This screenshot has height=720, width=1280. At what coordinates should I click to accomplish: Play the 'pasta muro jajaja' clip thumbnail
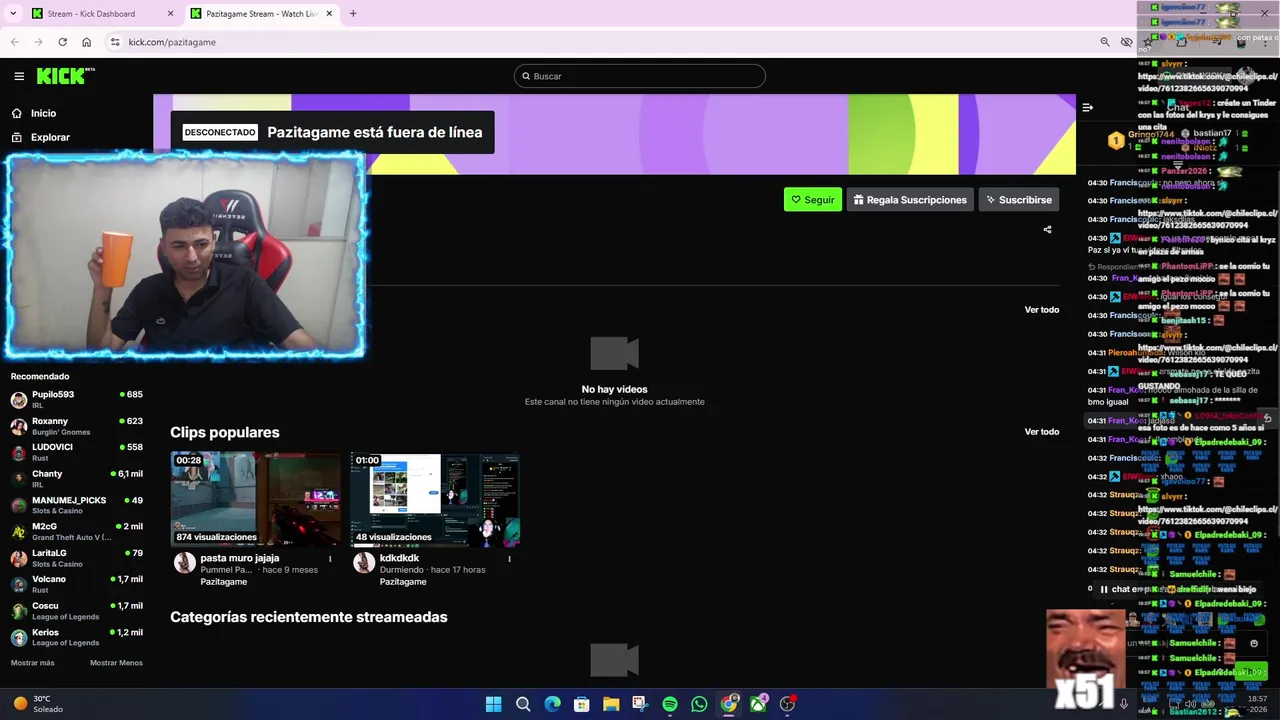click(255, 499)
